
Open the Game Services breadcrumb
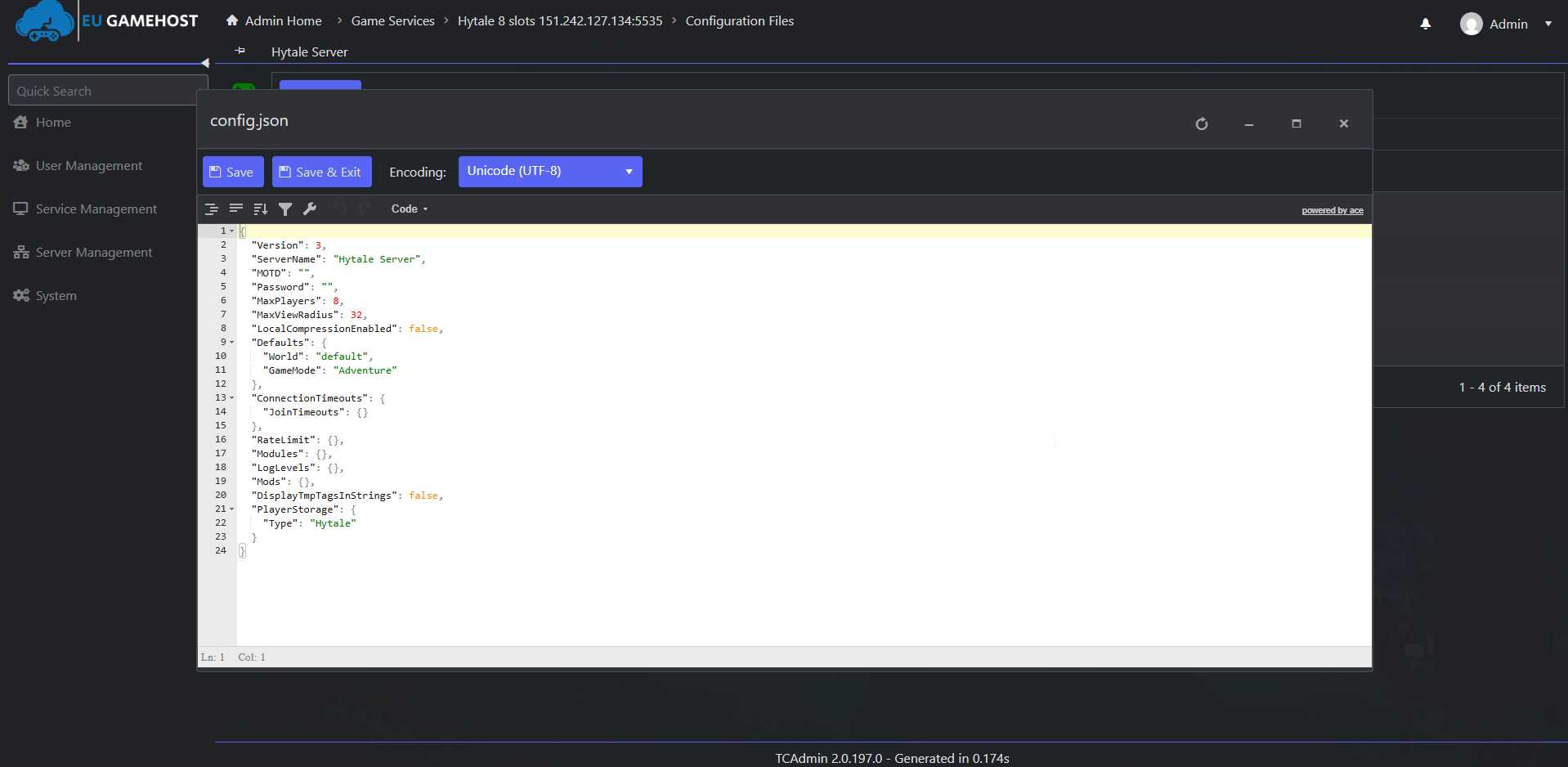click(392, 20)
